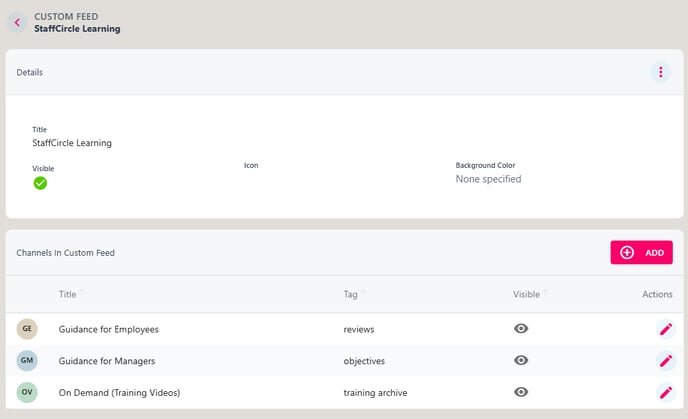This screenshot has width=688, height=419.
Task: Click the 'objectives' tag cell
Action: pyautogui.click(x=364, y=361)
